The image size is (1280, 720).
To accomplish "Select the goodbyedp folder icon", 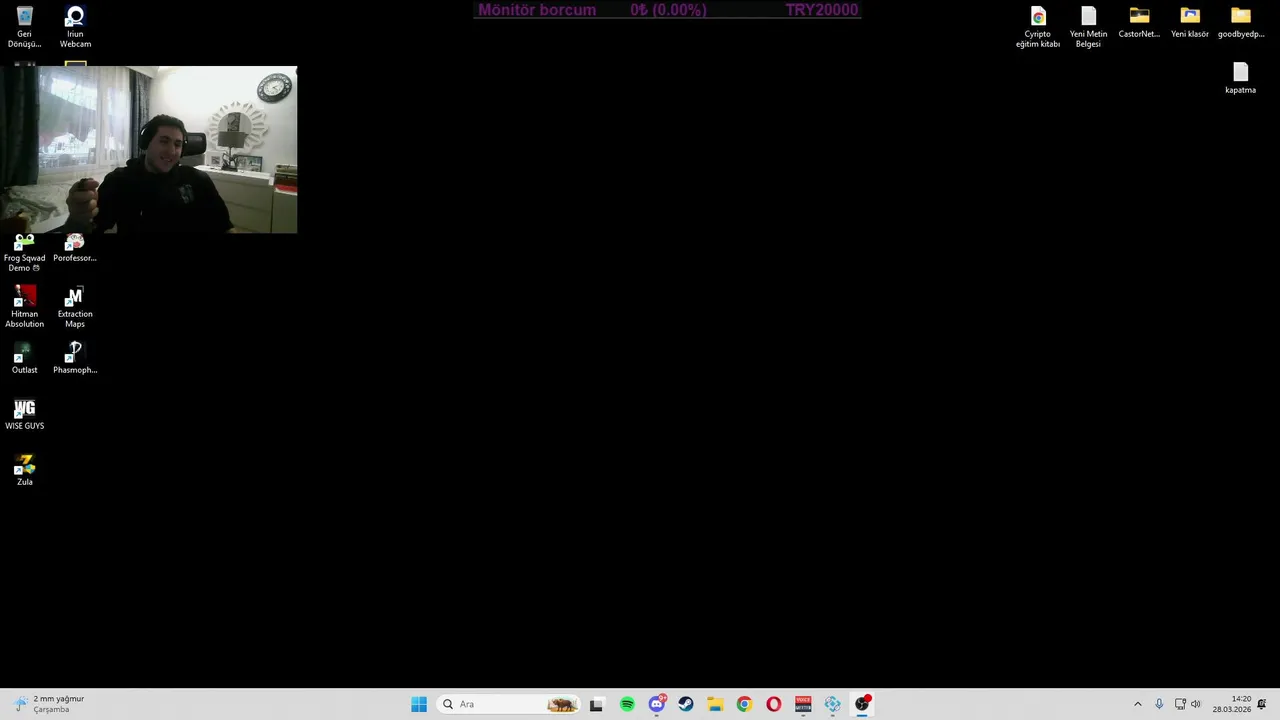I will (1241, 22).
